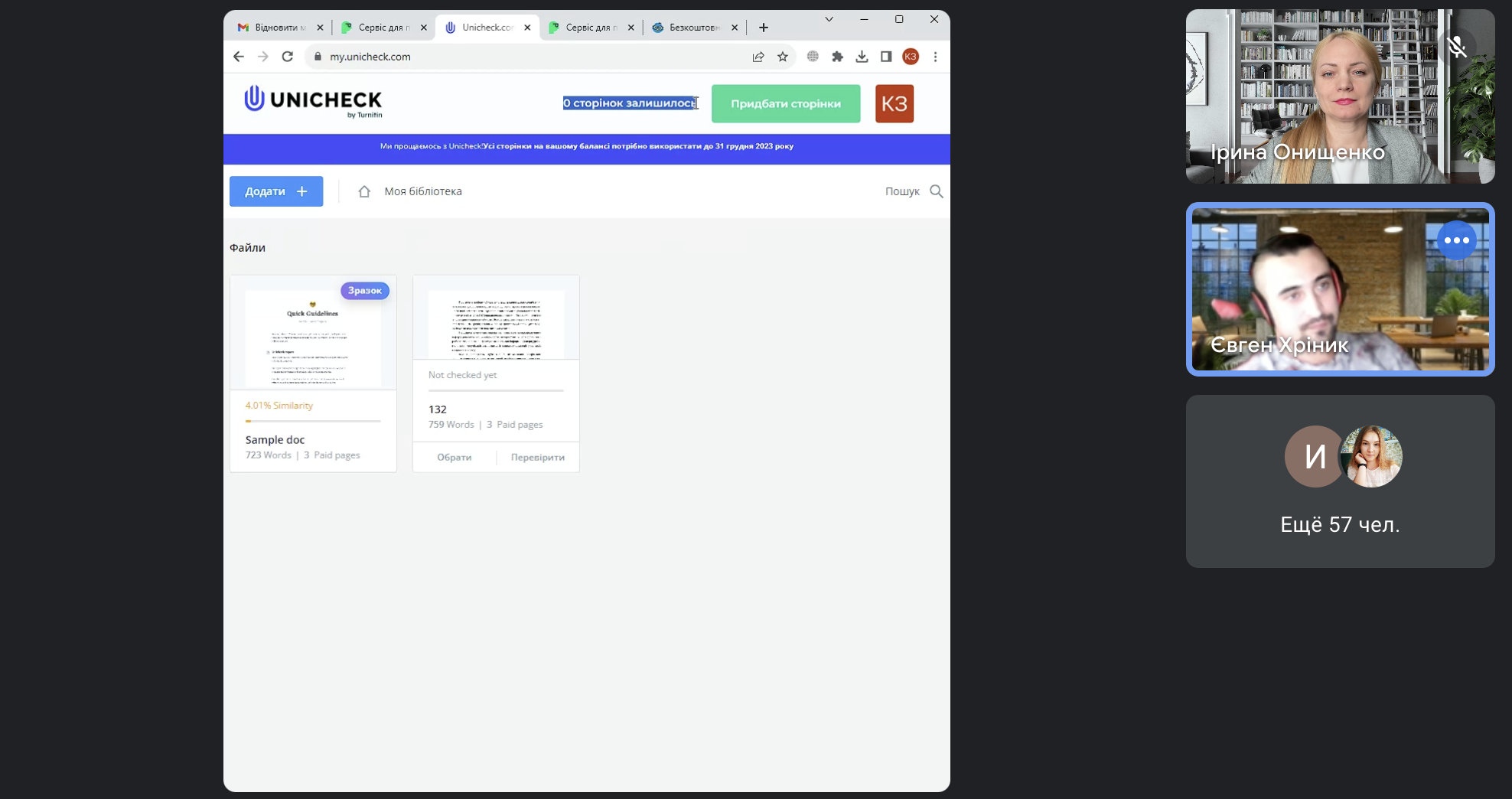Open the browser extensions puzzle icon
Image resolution: width=1512 pixels, height=799 pixels.
837,57
